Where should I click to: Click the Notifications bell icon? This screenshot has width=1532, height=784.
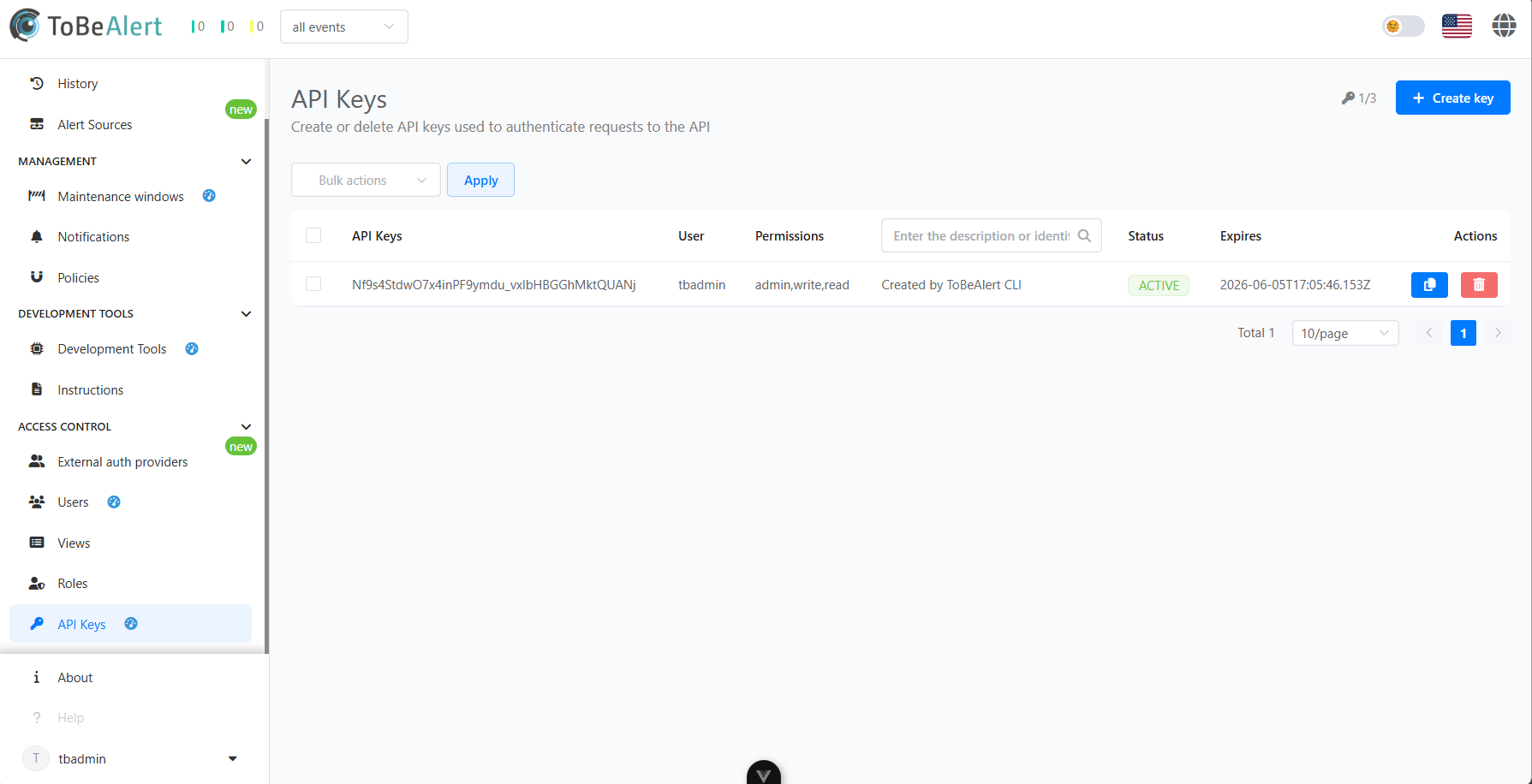[x=37, y=236]
